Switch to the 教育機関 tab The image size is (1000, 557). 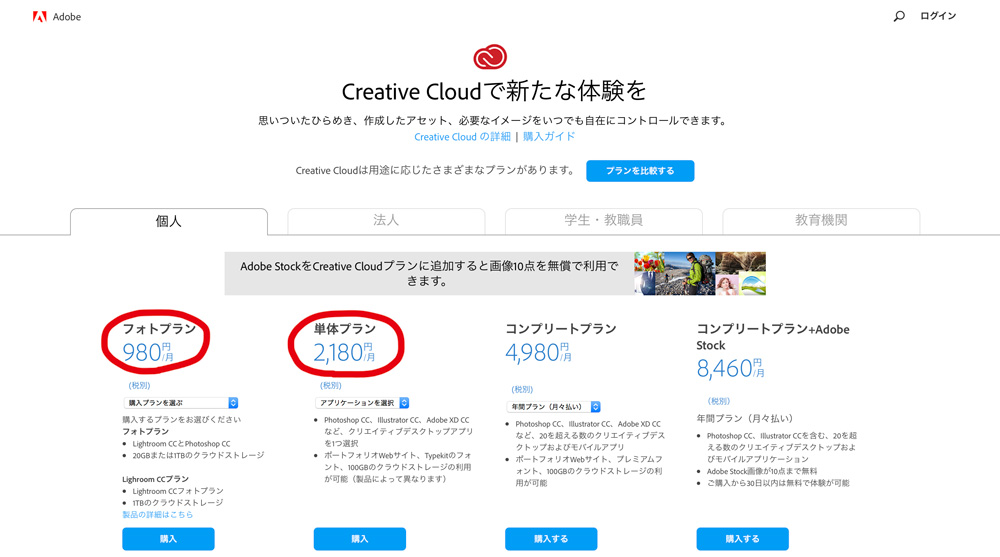coord(821,221)
